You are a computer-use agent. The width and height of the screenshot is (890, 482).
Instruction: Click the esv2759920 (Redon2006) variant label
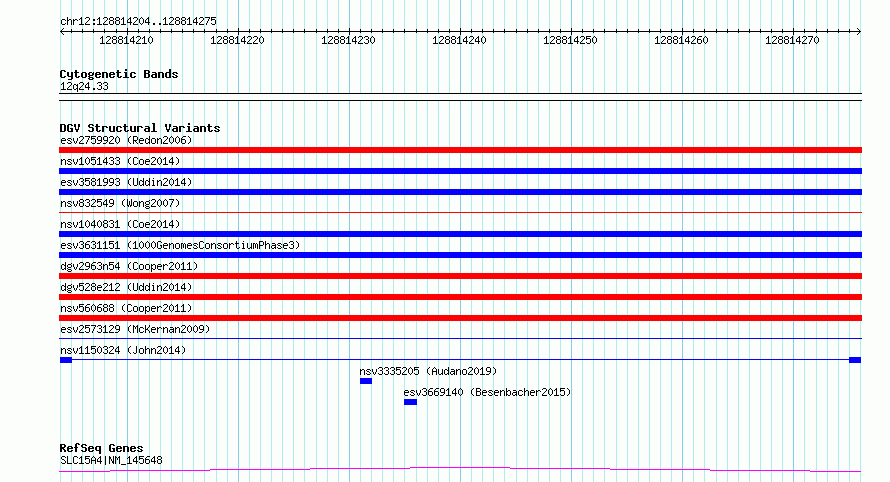coord(126,140)
